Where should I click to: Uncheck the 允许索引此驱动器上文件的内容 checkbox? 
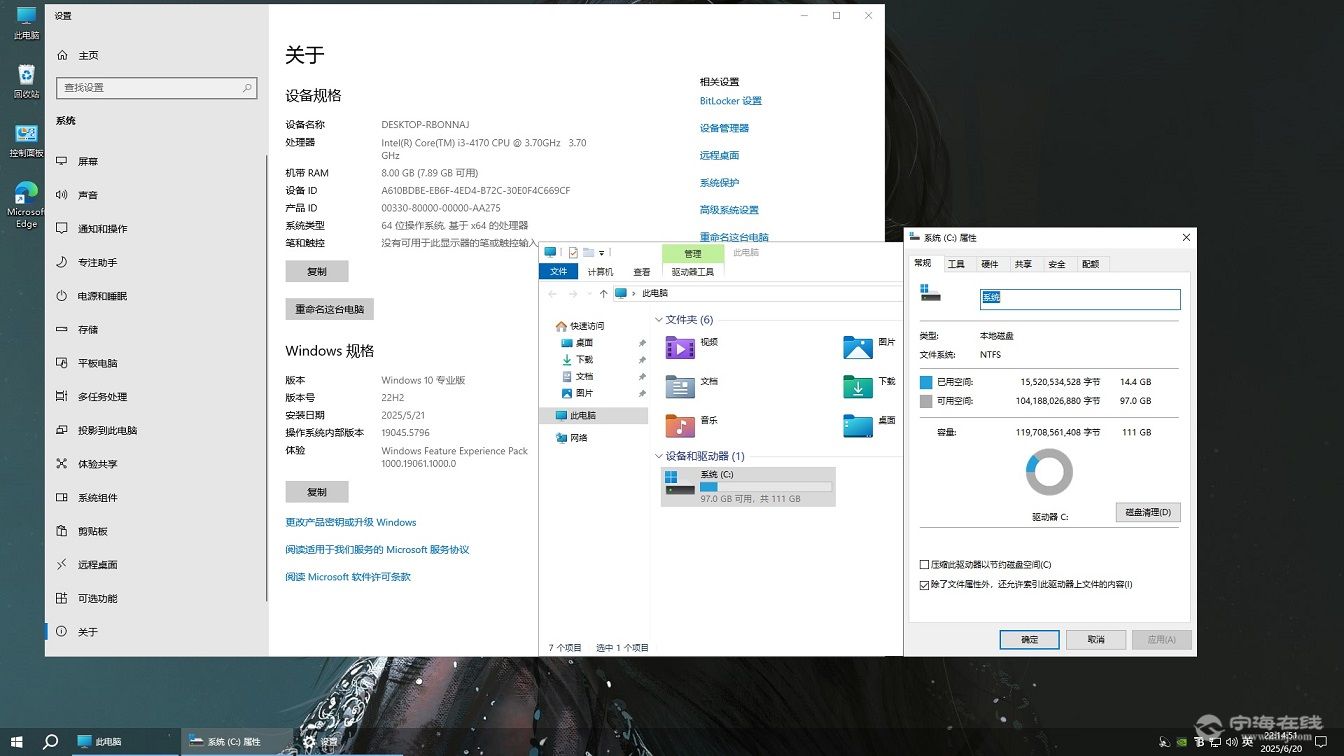(x=924, y=585)
